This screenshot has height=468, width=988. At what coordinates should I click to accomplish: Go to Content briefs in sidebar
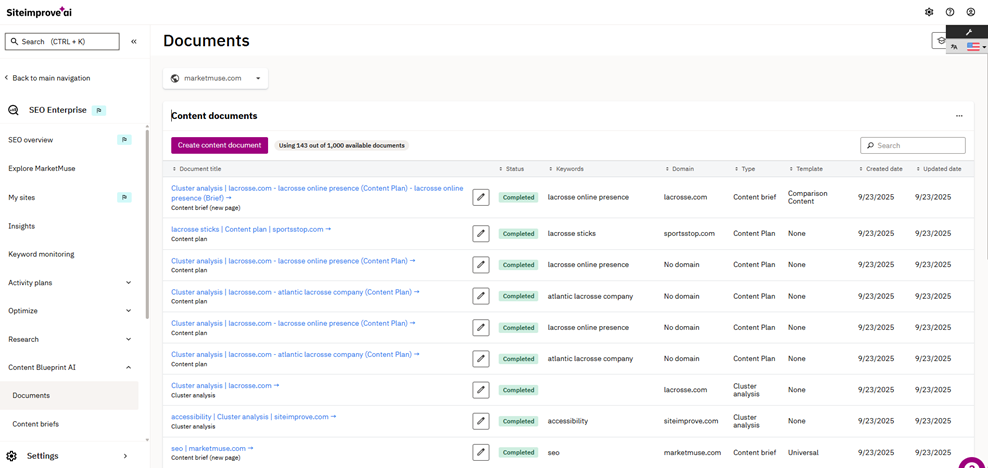tap(36, 424)
